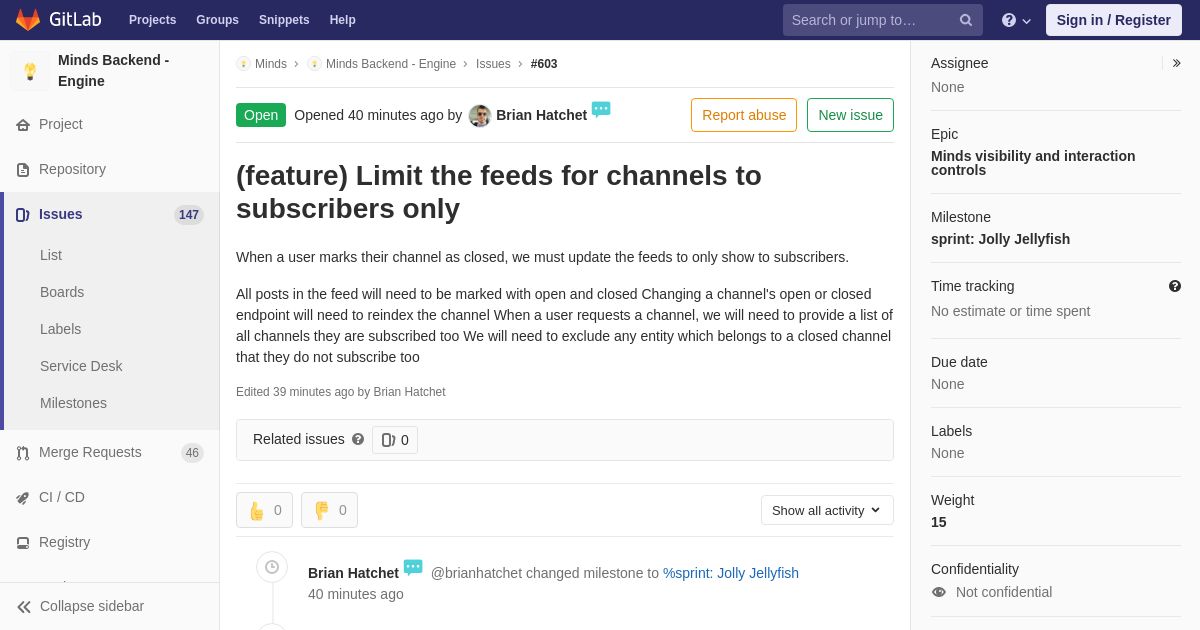Viewport: 1200px width, 630px height.
Task: Open the Groups menu in the navbar
Action: 217,20
